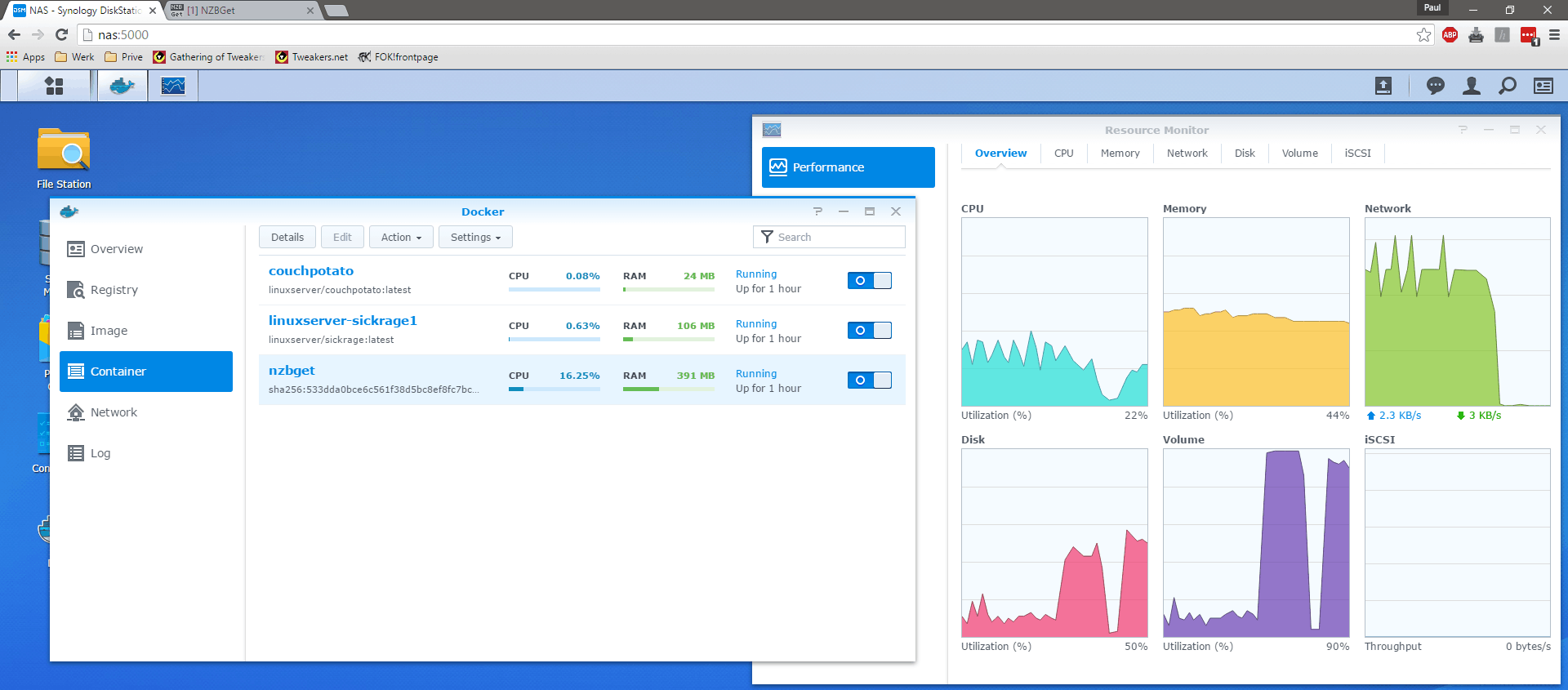Screen dimensions: 1568x690
Task: Click the nzbget RAM usage bar
Action: click(x=669, y=389)
